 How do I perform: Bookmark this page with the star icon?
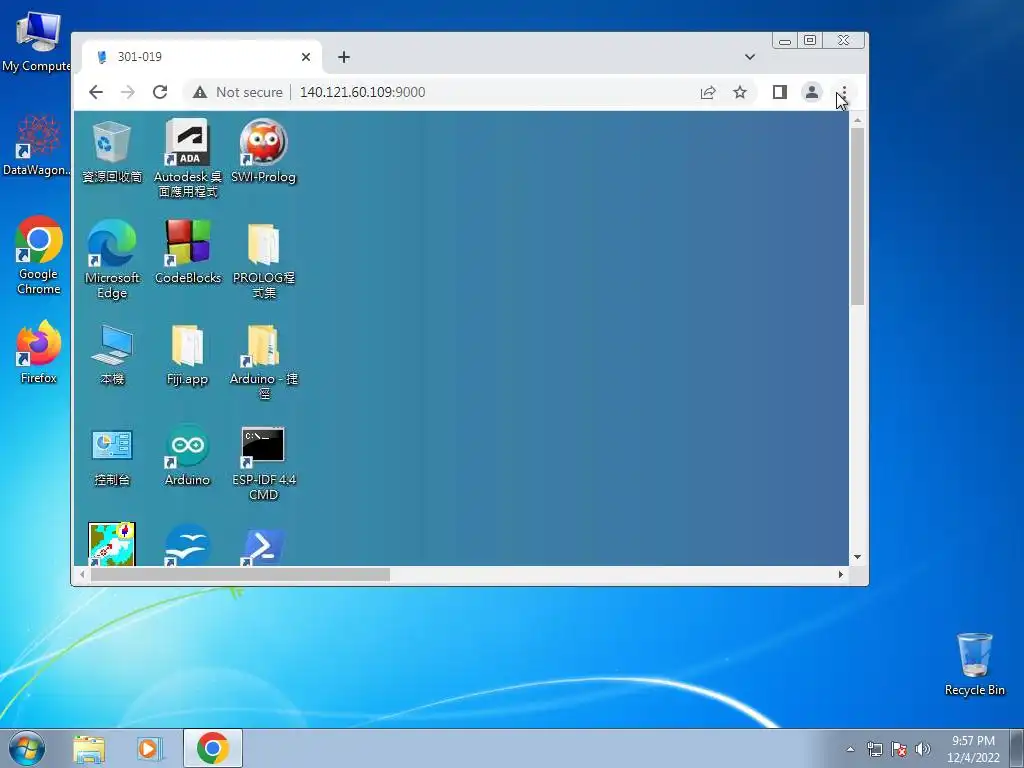(x=740, y=92)
